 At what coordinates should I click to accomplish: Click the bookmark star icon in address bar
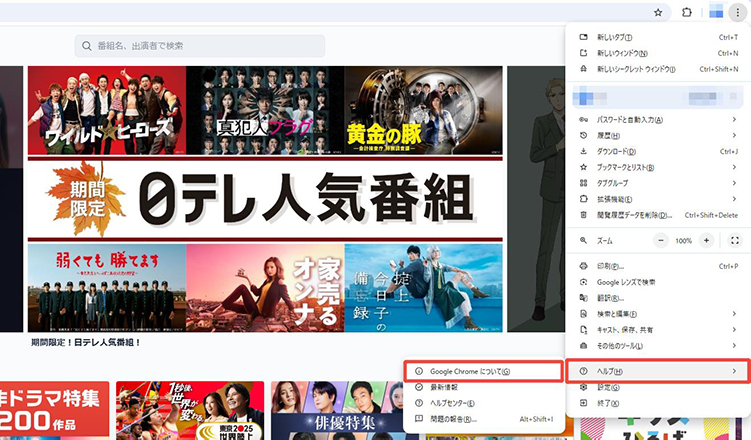point(658,12)
